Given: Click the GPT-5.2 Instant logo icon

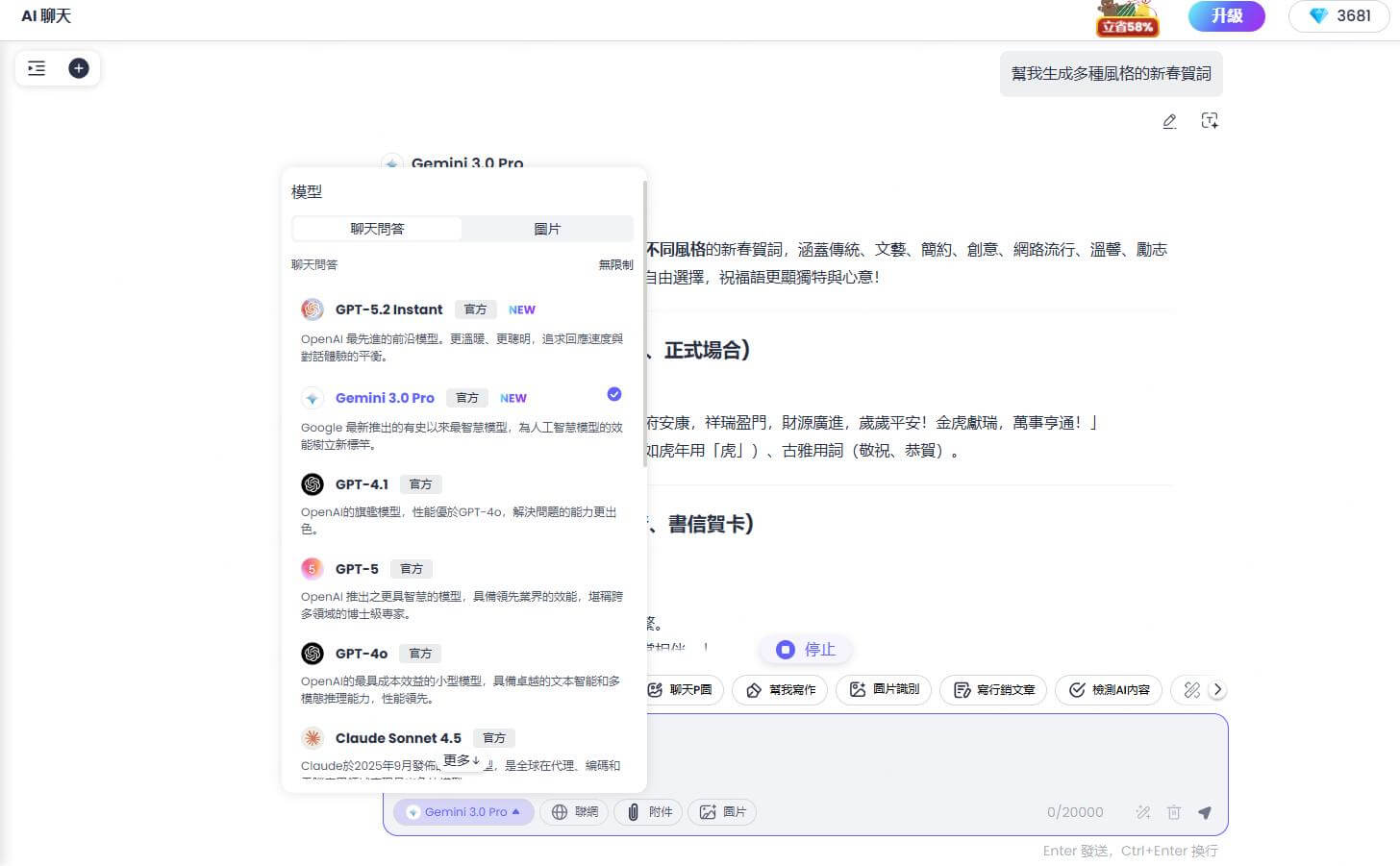Looking at the screenshot, I should (312, 309).
